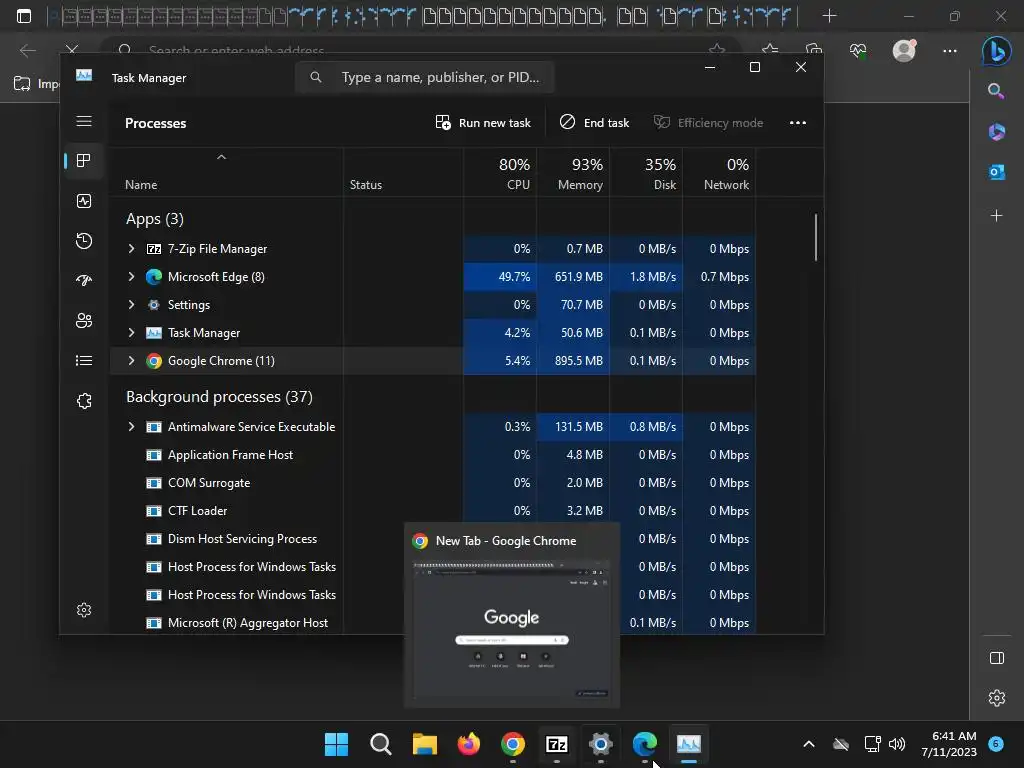Viewport: 1024px width, 768px height.
Task: Click the Task Manager process list scrollbar
Action: click(x=816, y=237)
